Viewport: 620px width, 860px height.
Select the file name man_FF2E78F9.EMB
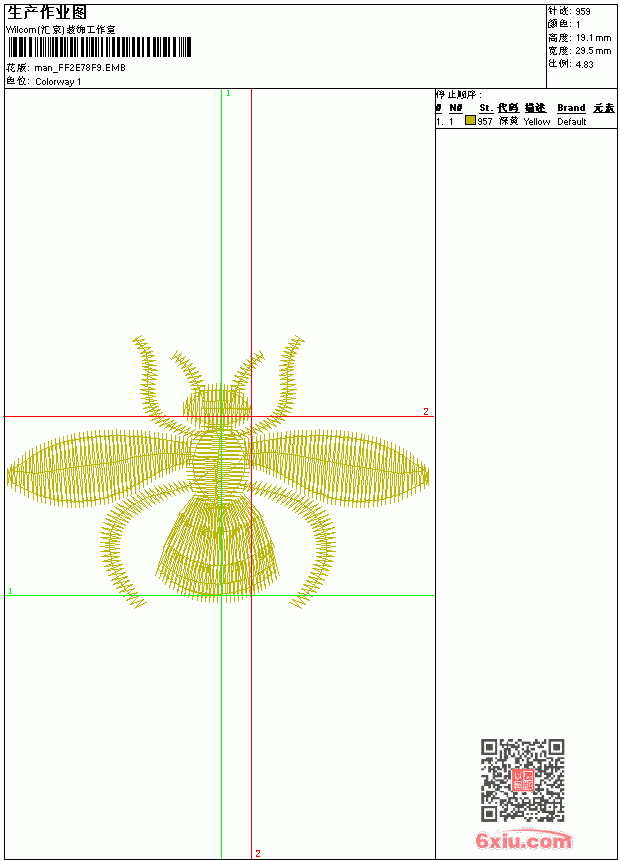pyautogui.click(x=80, y=67)
